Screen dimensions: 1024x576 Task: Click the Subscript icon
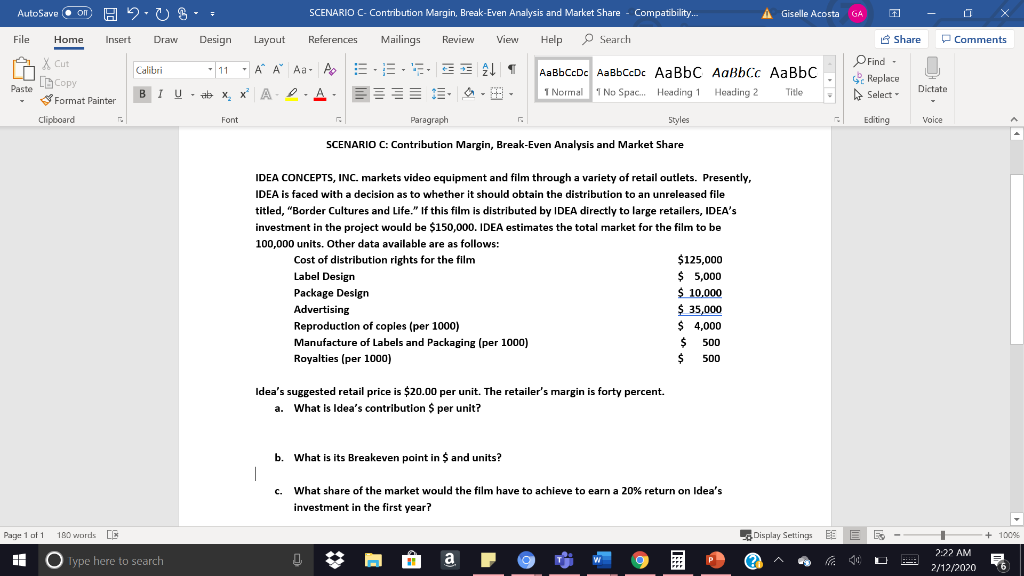click(x=226, y=93)
